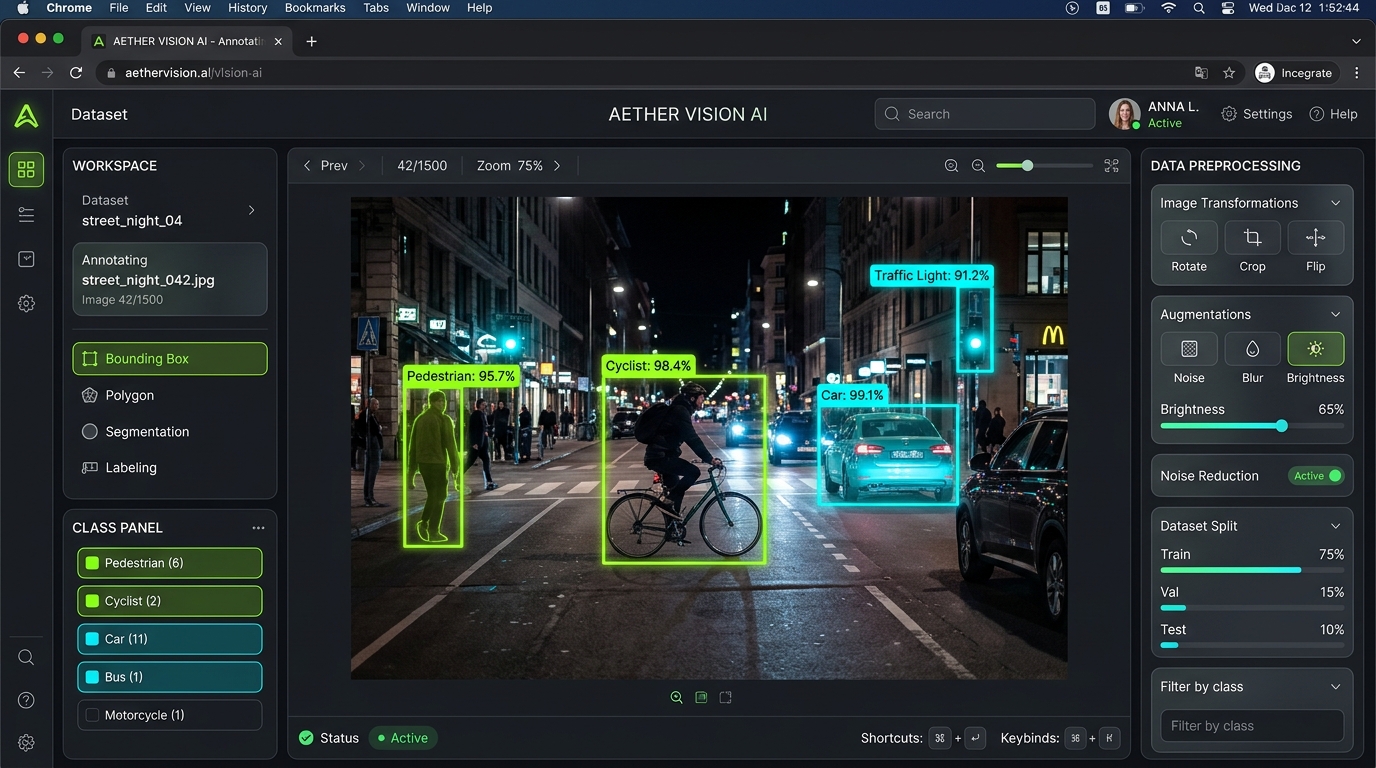1376x768 pixels.
Task: Click the Class Panel three-dots menu
Action: click(258, 528)
